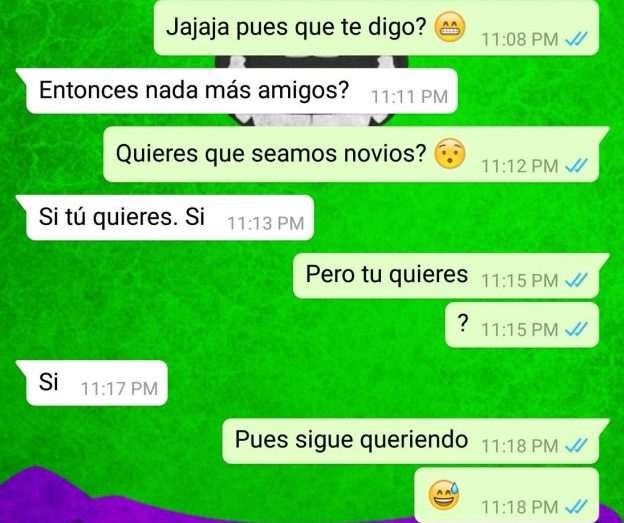Select the 'Jajaja pues que te digo?' message

(376, 27)
